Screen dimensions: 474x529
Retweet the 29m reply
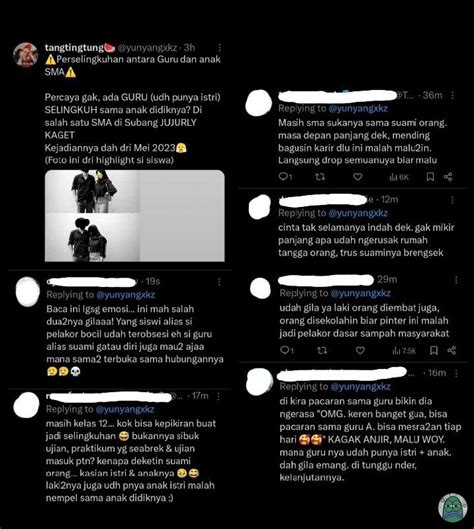point(322,351)
